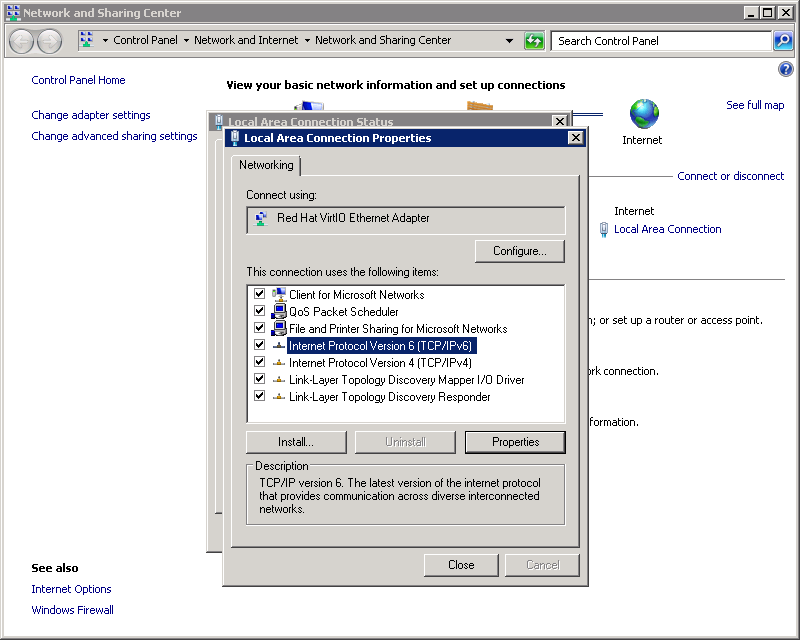Select Internet Protocol Version 4 (TCP/IPv4)

pos(380,363)
